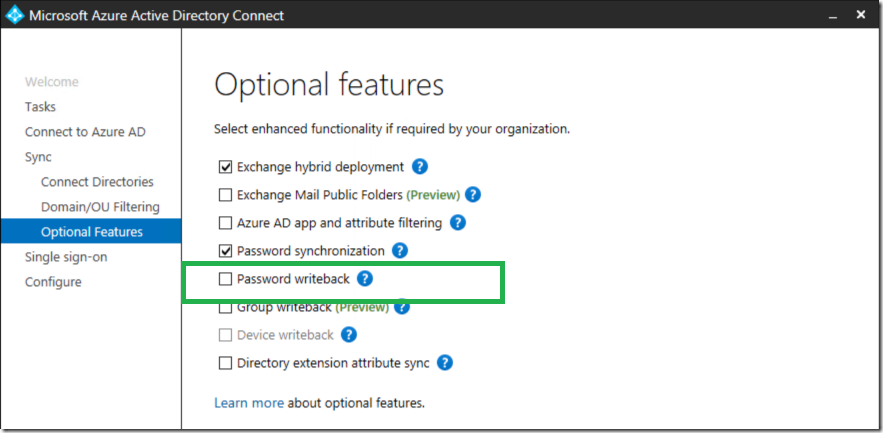The height and width of the screenshot is (433, 883).
Task: Uncheck Password synchronization checkbox
Action: click(x=225, y=251)
